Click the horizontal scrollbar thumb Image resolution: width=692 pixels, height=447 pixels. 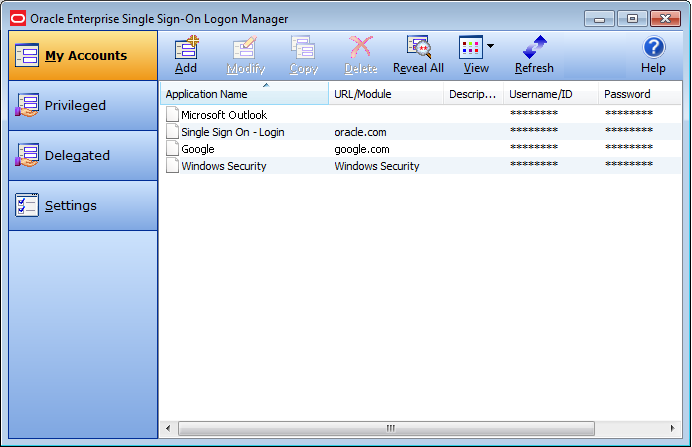click(x=387, y=428)
